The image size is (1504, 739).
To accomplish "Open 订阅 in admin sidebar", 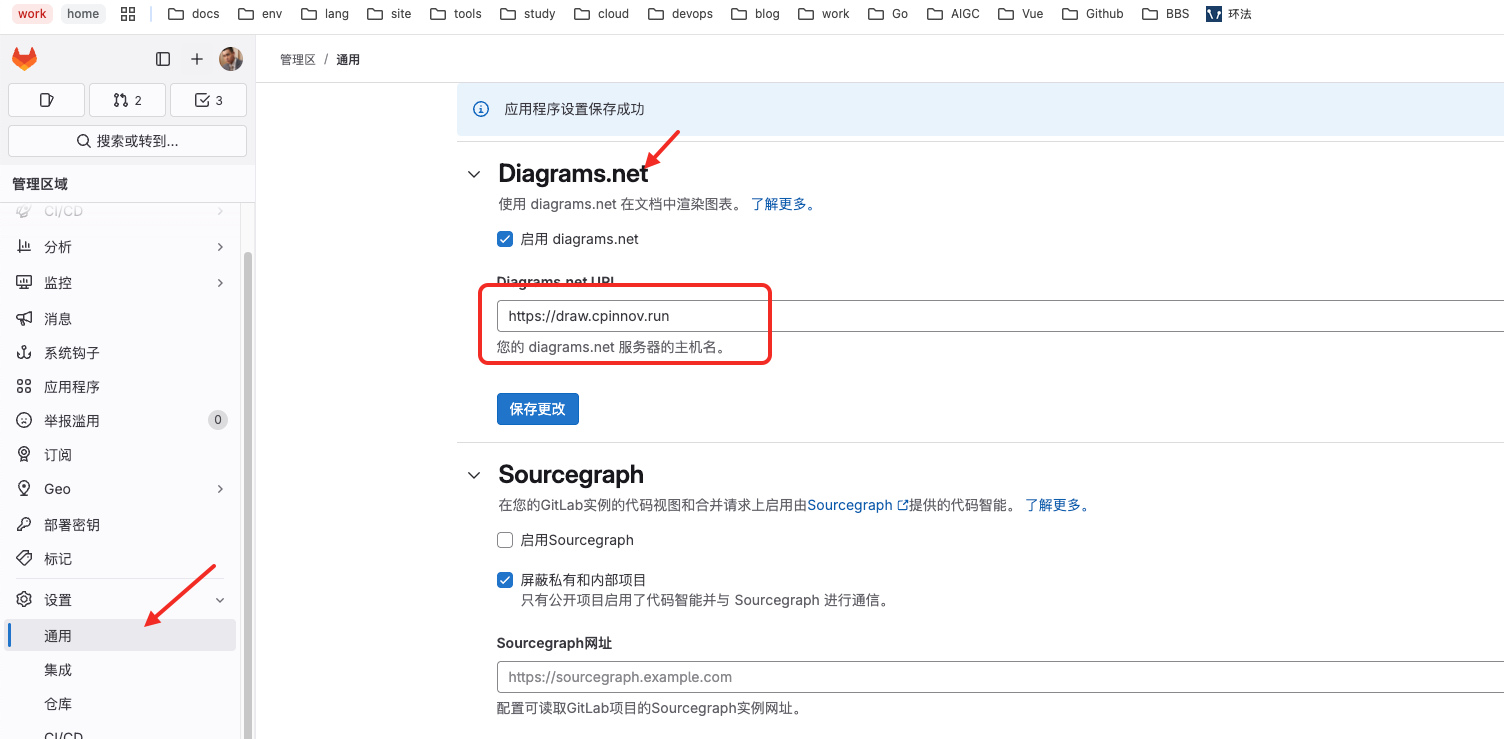I will click(121, 455).
